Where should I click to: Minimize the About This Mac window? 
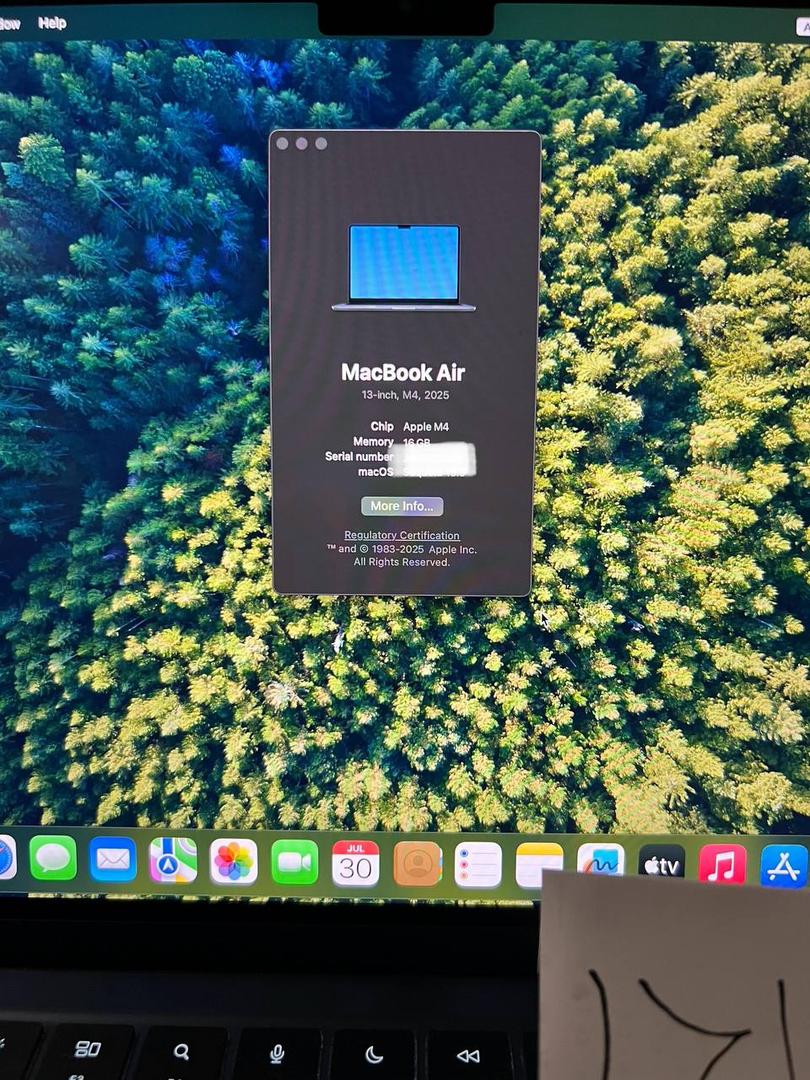tap(302, 143)
